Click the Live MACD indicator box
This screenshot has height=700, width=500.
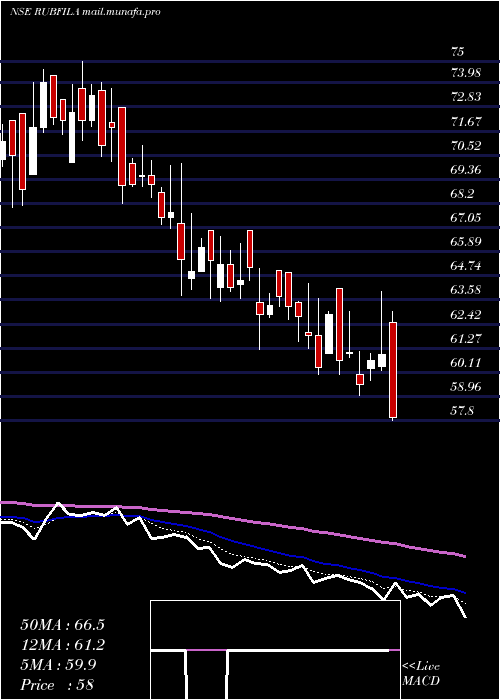coord(275,650)
